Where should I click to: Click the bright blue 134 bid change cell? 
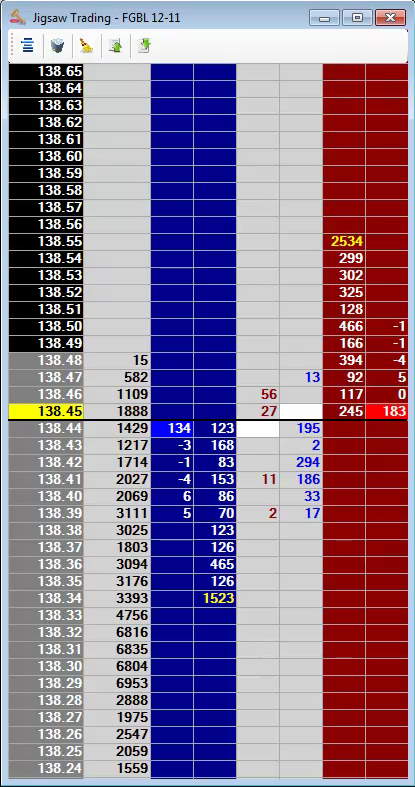coord(172,429)
